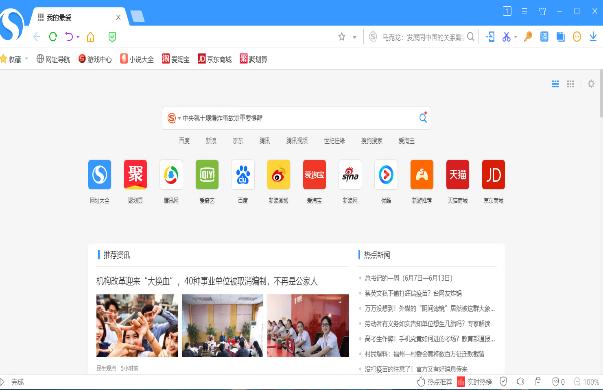Screen dimensions: 603x390
Task: Open first news thumbnail of young people
Action: [x=137, y=325]
